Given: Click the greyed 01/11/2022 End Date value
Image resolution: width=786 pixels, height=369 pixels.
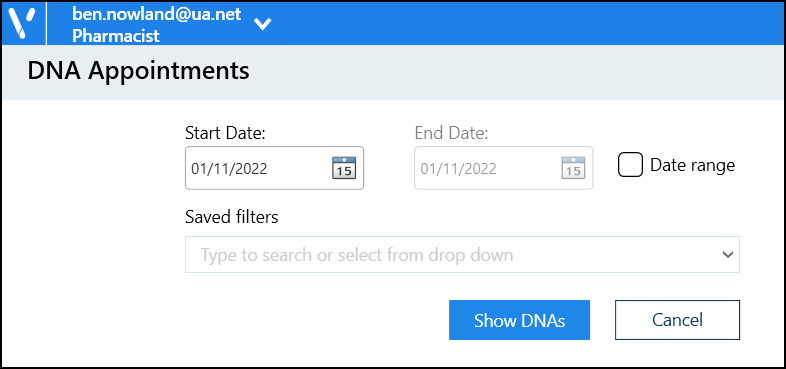Looking at the screenshot, I should click(x=458, y=169).
